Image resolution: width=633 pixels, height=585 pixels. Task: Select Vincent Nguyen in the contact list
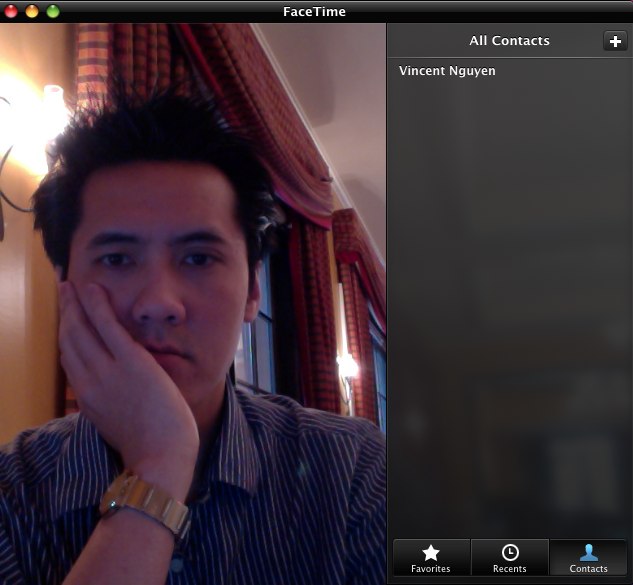click(x=447, y=71)
